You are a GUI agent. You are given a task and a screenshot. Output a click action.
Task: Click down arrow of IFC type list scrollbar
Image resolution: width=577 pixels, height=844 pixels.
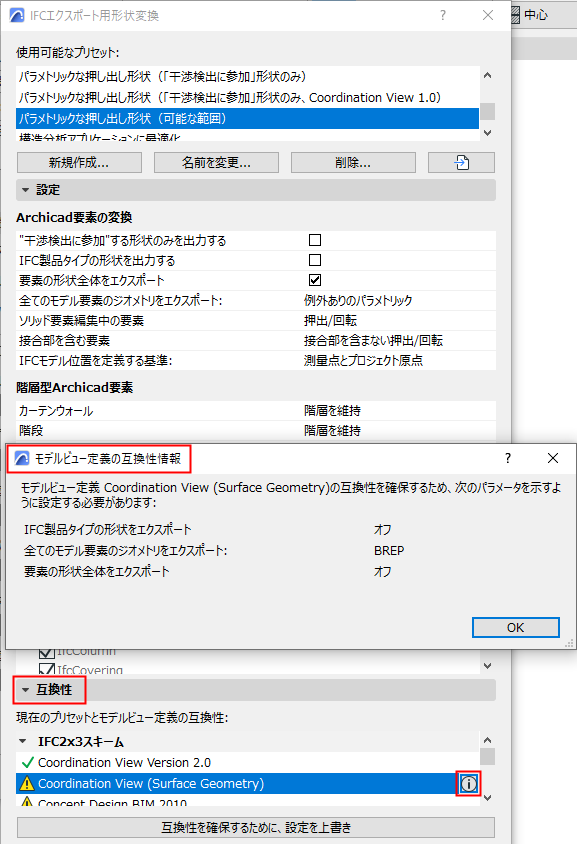(487, 666)
